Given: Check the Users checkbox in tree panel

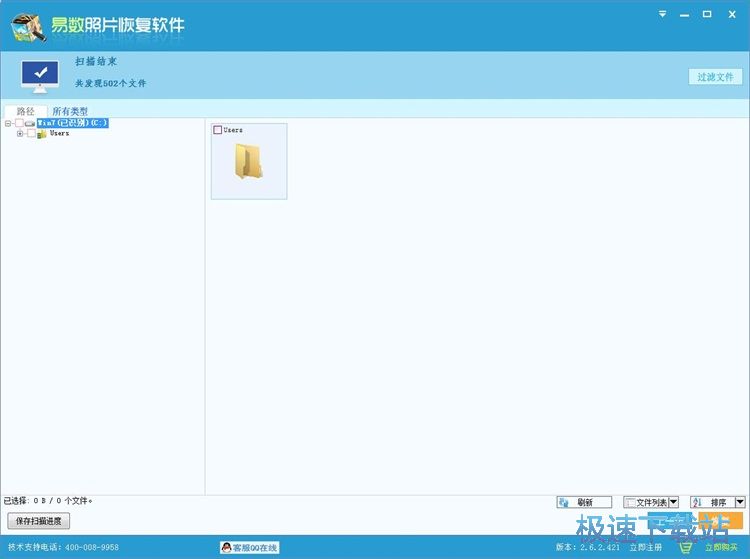Looking at the screenshot, I should point(31,133).
